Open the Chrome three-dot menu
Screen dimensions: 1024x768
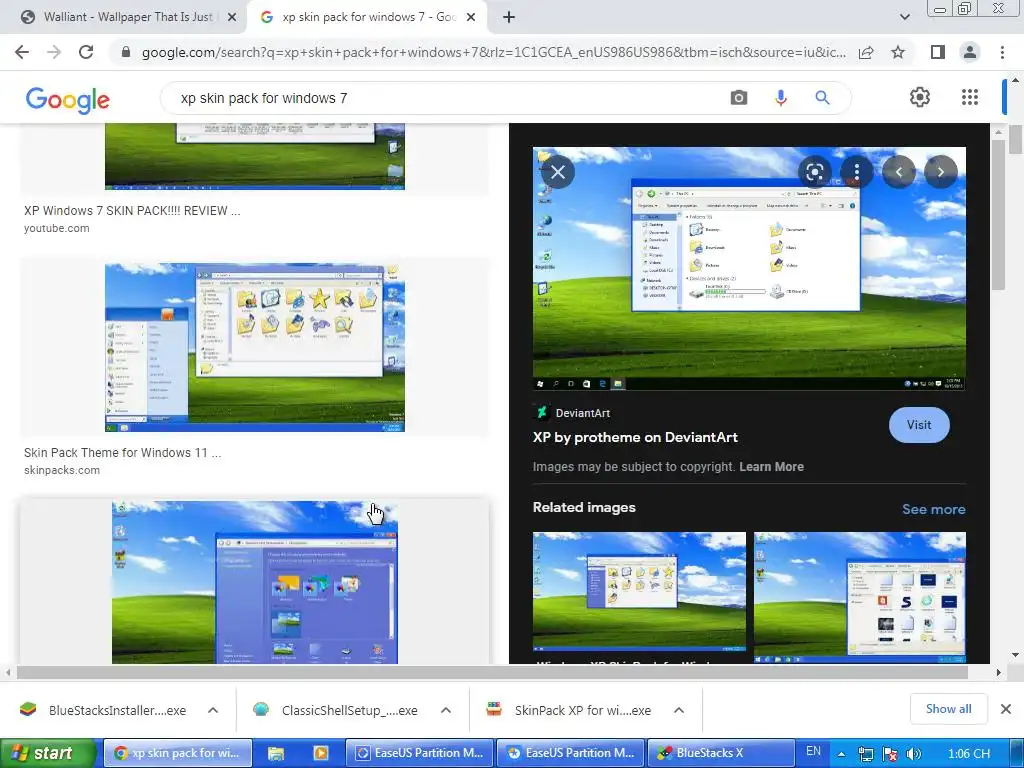tap(1002, 52)
